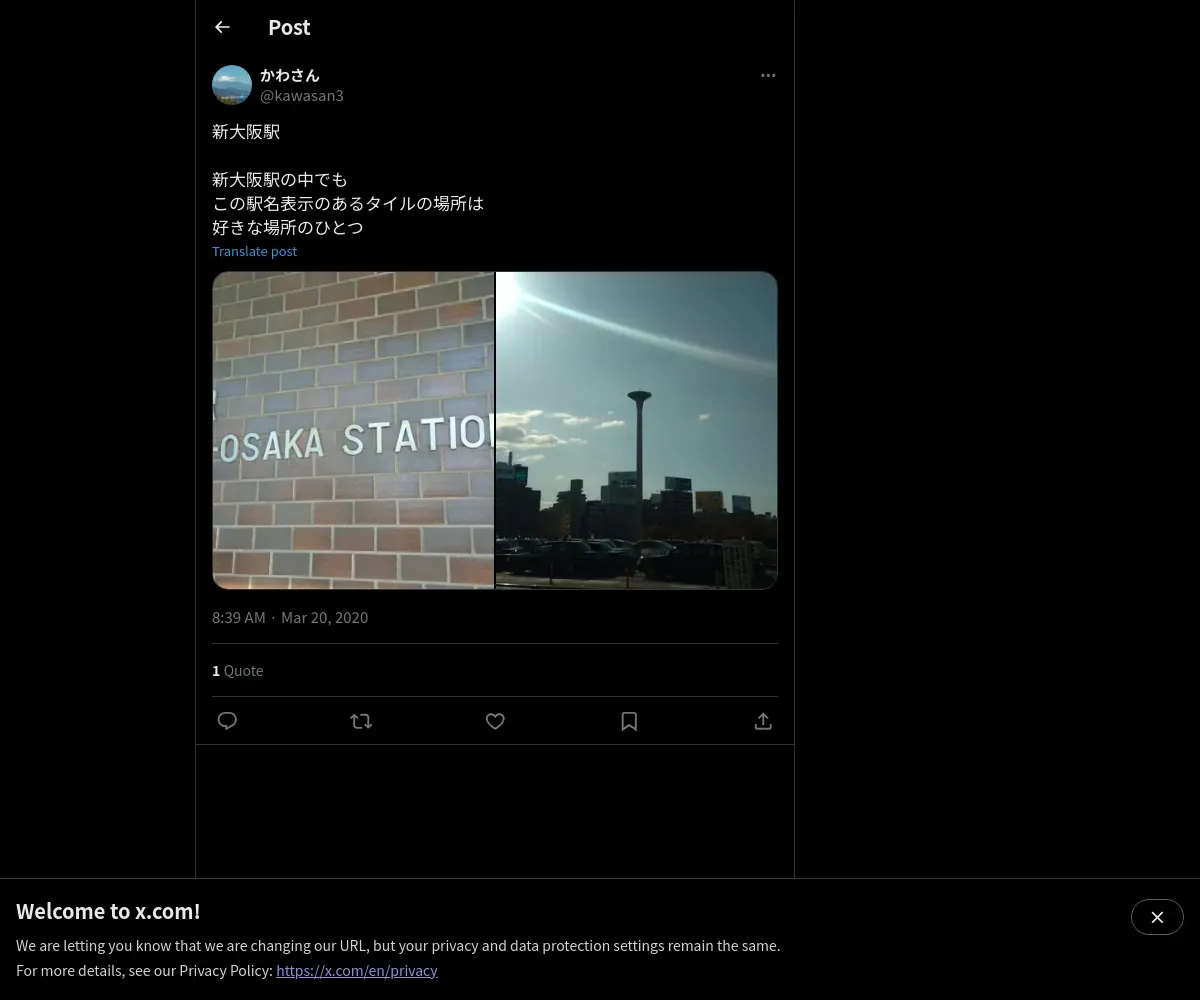Share the post via upload icon
1200x1000 pixels.
point(763,721)
